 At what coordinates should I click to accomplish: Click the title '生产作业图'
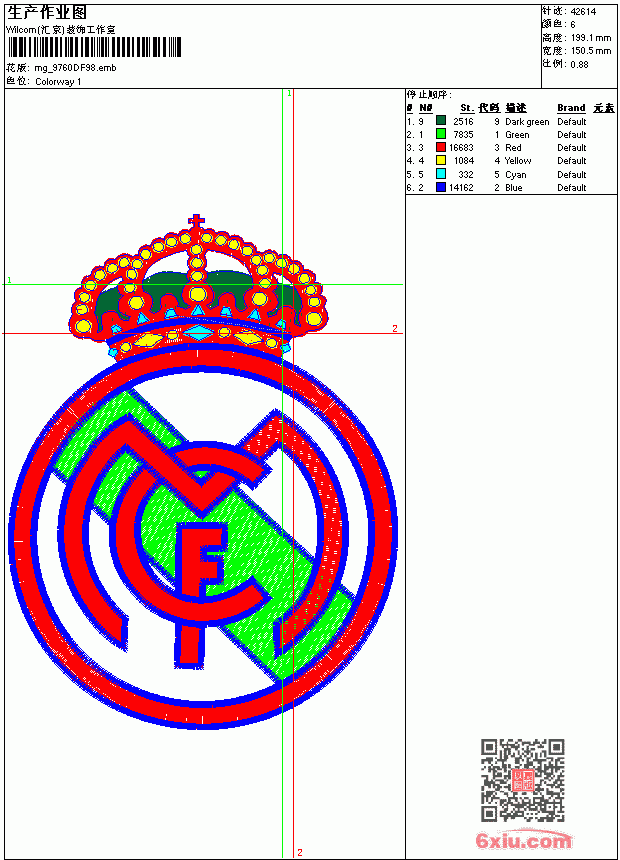pos(47,12)
